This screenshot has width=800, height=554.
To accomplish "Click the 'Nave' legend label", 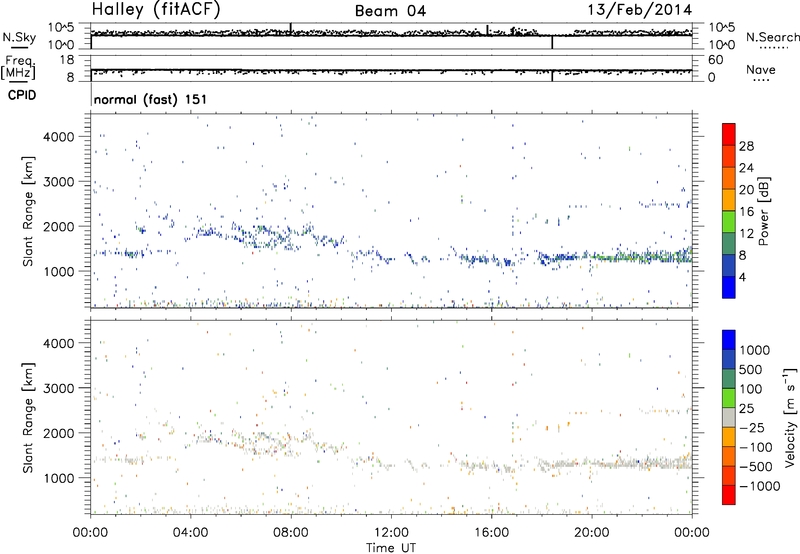I will pos(761,69).
